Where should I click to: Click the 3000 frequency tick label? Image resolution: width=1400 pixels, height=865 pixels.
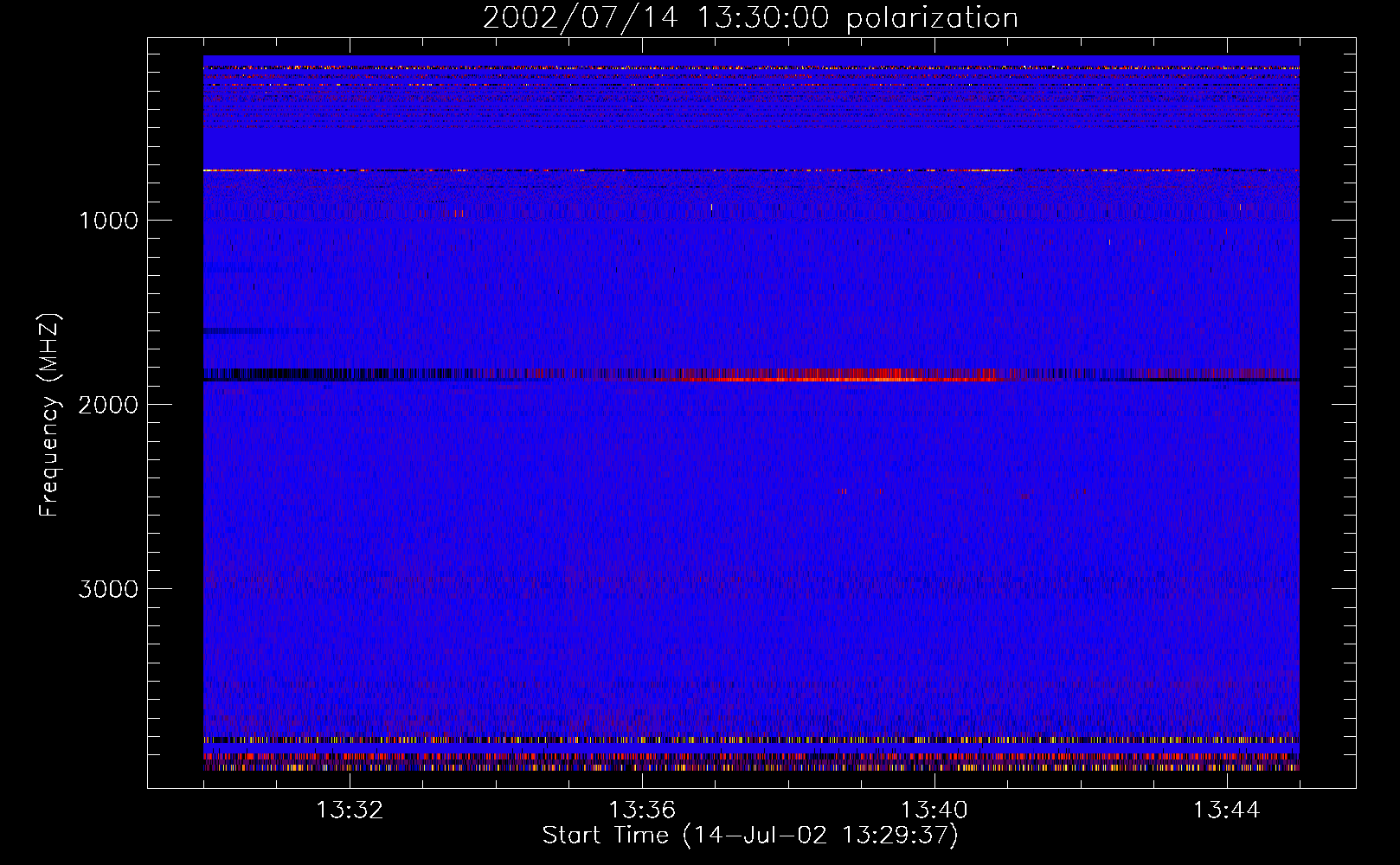[x=108, y=589]
